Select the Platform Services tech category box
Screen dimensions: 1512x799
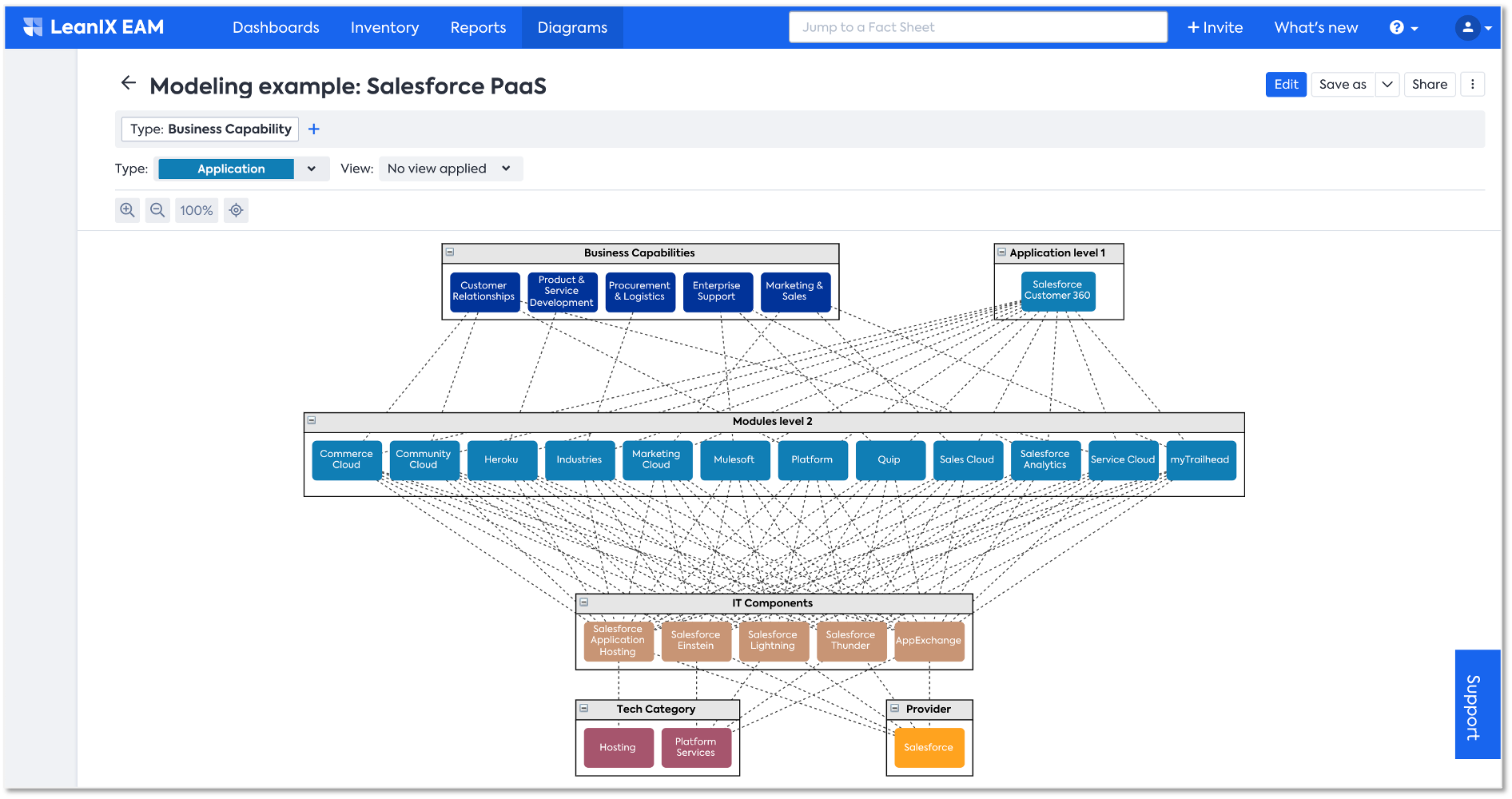click(696, 748)
